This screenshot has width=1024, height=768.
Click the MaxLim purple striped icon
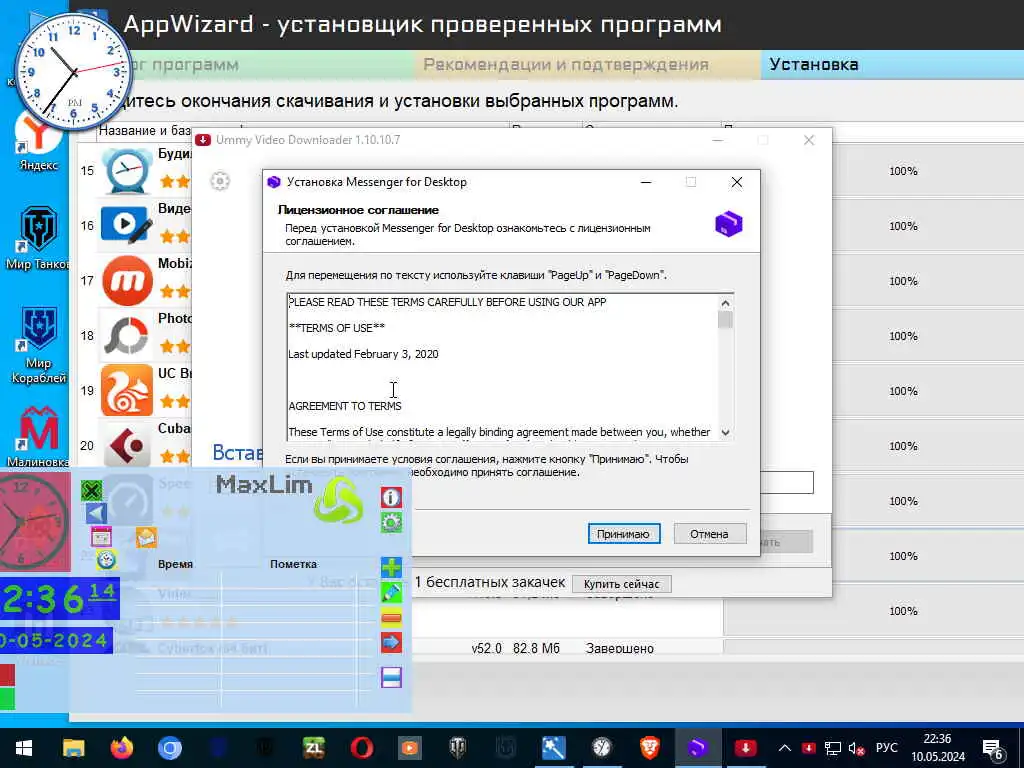point(391,677)
